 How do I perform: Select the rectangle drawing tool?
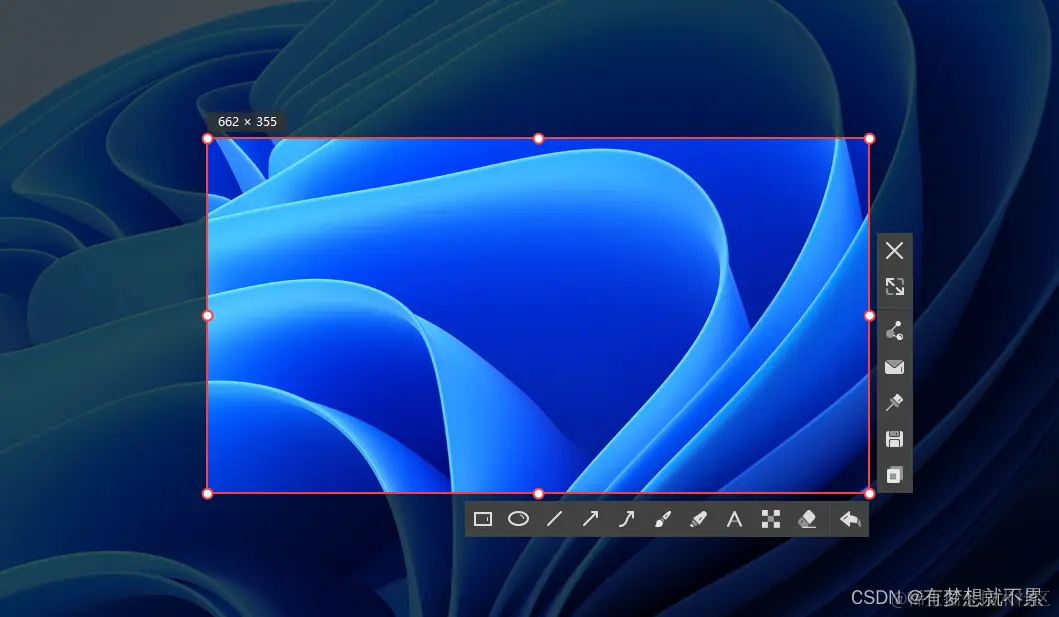[483, 519]
